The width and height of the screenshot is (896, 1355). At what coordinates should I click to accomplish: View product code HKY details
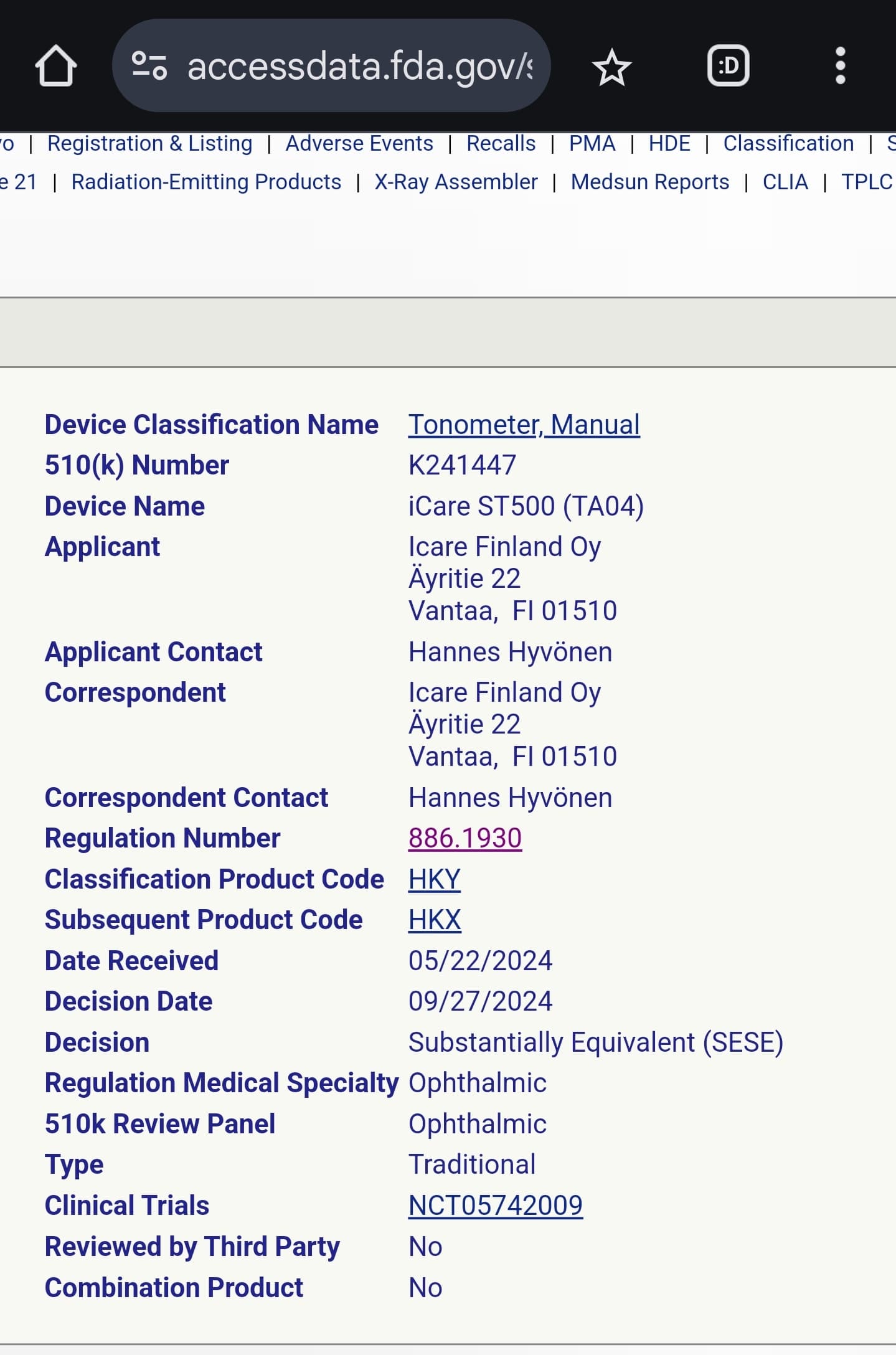coord(434,879)
